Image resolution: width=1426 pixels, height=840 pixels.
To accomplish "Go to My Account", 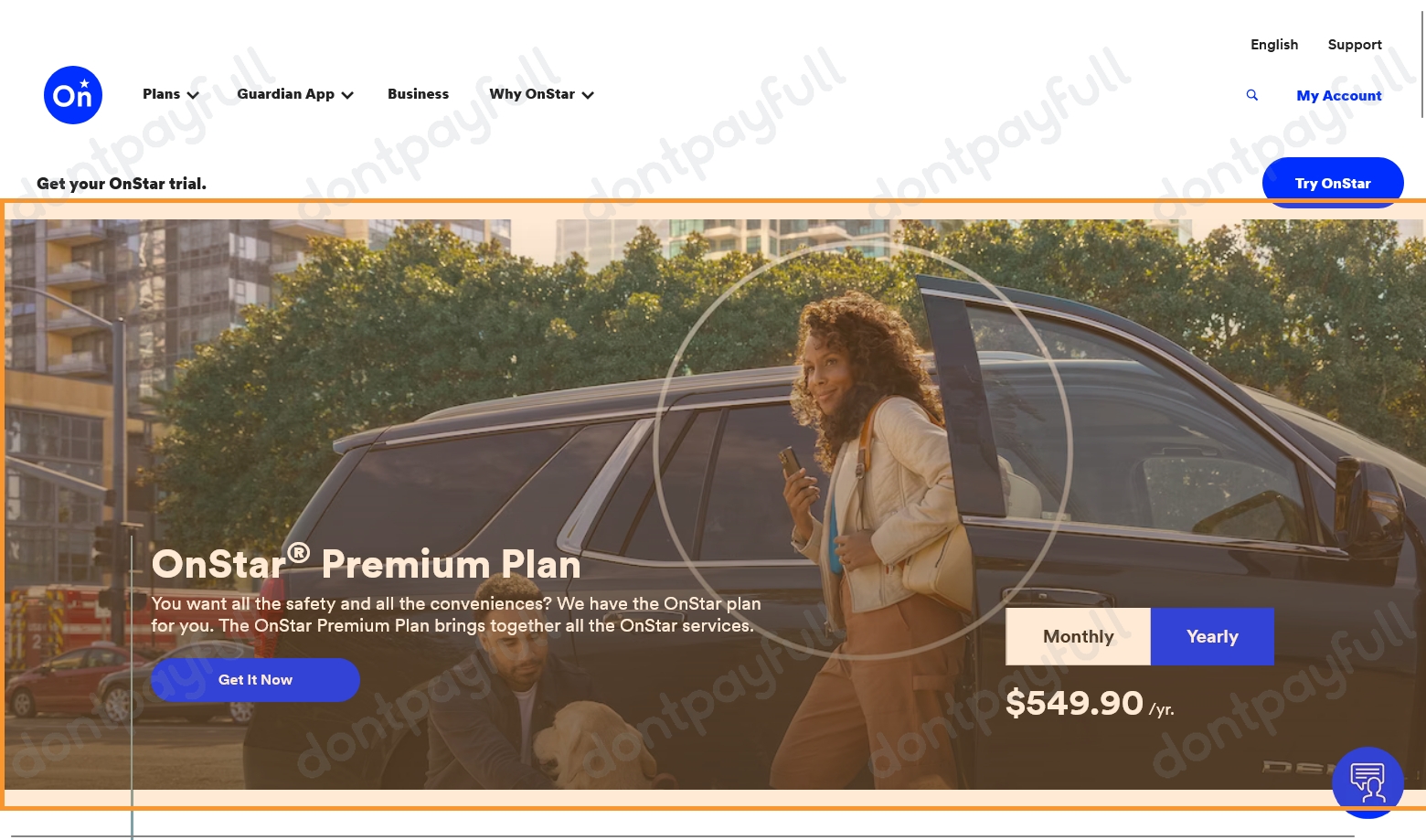I will click(1339, 95).
